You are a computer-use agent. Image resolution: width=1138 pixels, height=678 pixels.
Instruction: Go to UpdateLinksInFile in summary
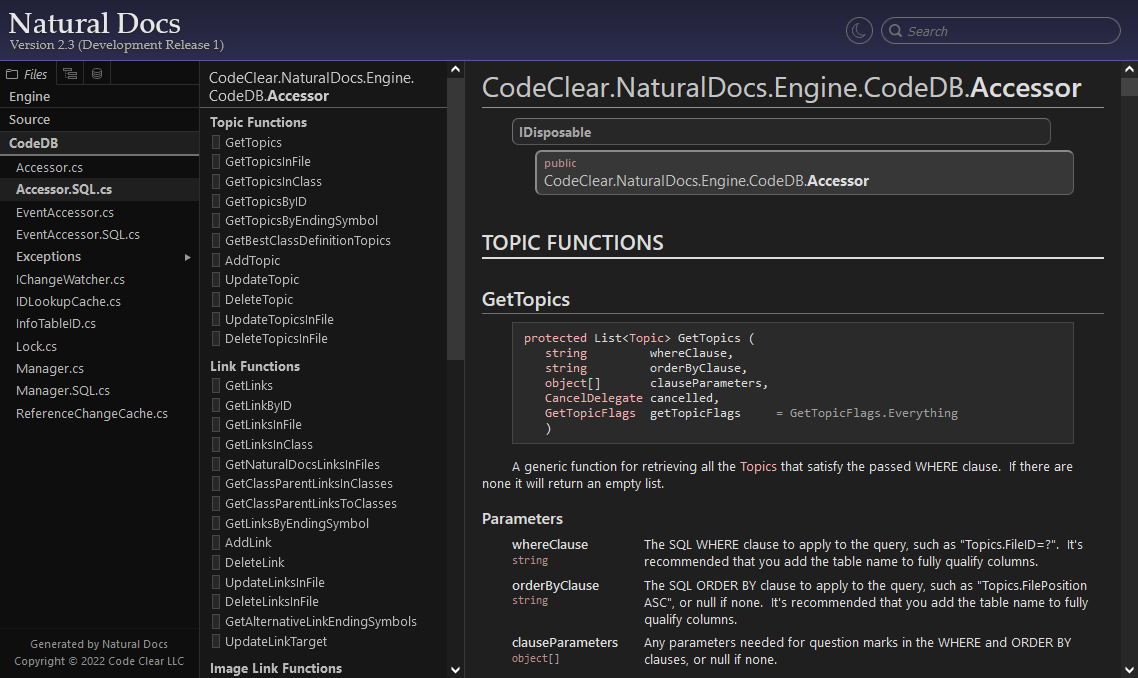point(274,582)
